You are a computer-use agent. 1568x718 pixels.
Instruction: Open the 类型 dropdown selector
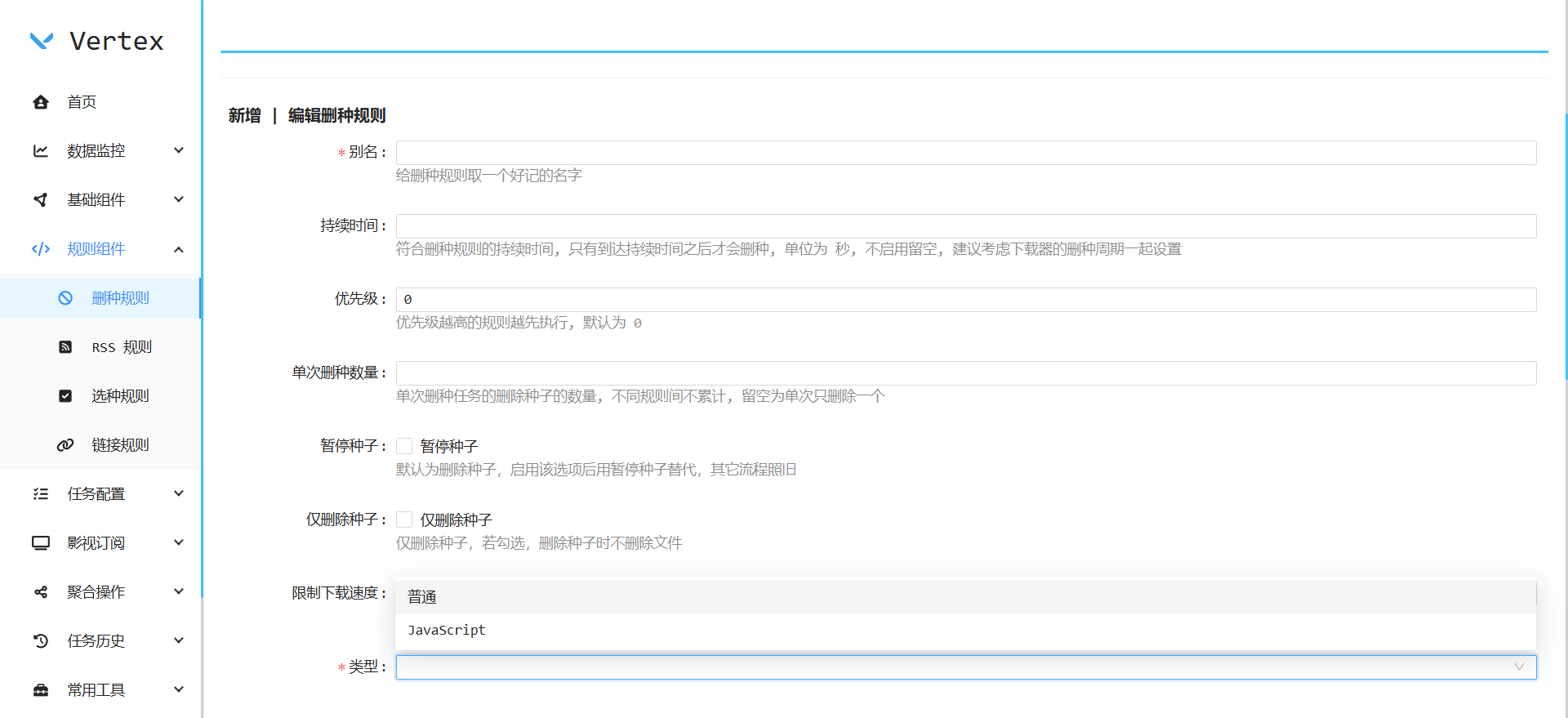pos(965,667)
